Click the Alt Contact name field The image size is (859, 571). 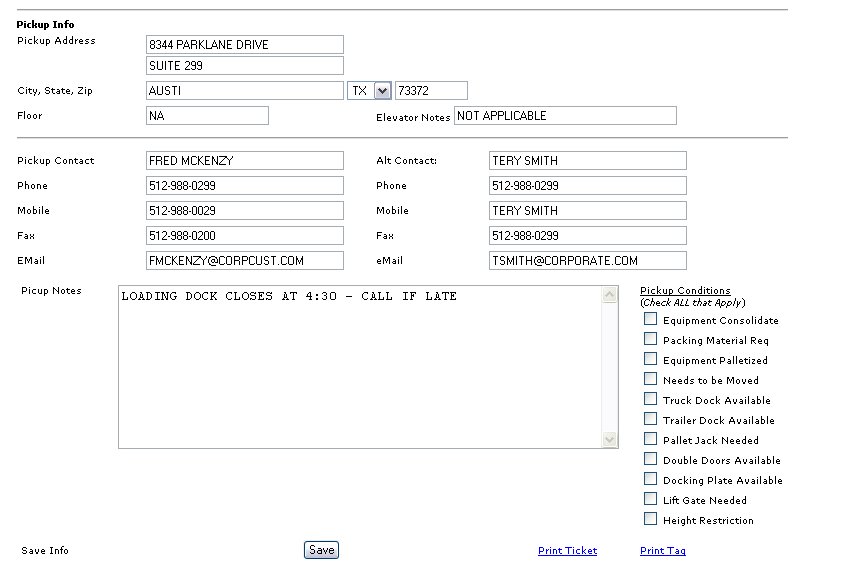pyautogui.click(x=587, y=161)
